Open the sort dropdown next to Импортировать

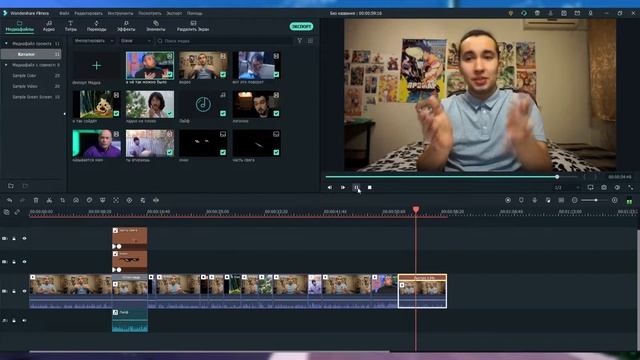click(x=136, y=41)
